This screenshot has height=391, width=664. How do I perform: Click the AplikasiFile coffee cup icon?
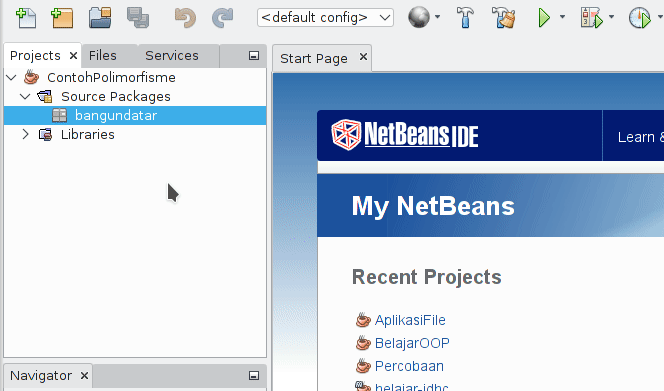363,320
